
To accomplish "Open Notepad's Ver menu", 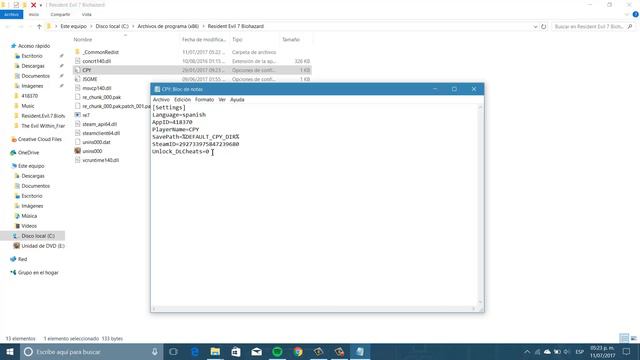I will pyautogui.click(x=222, y=100).
